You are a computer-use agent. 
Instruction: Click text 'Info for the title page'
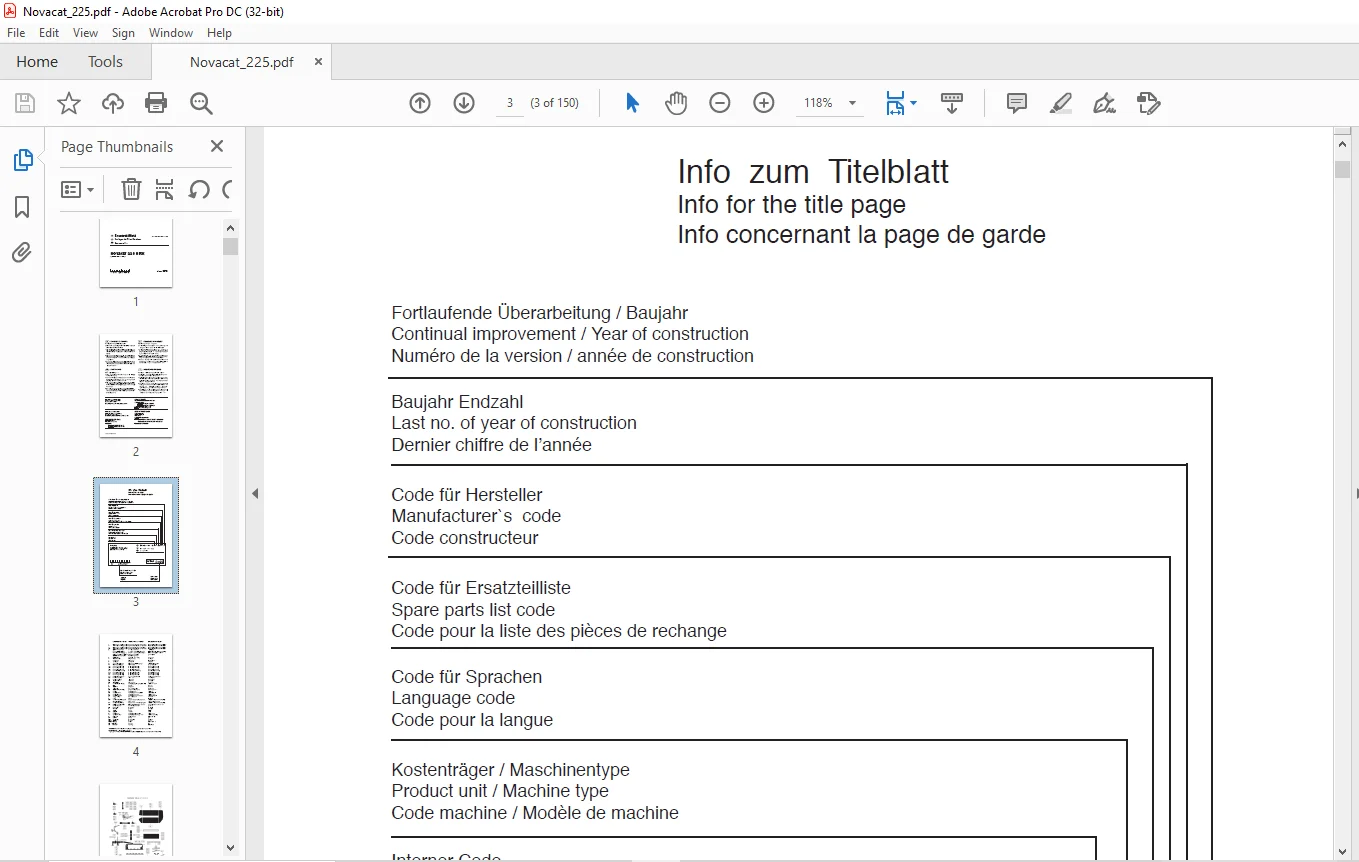[x=792, y=205]
